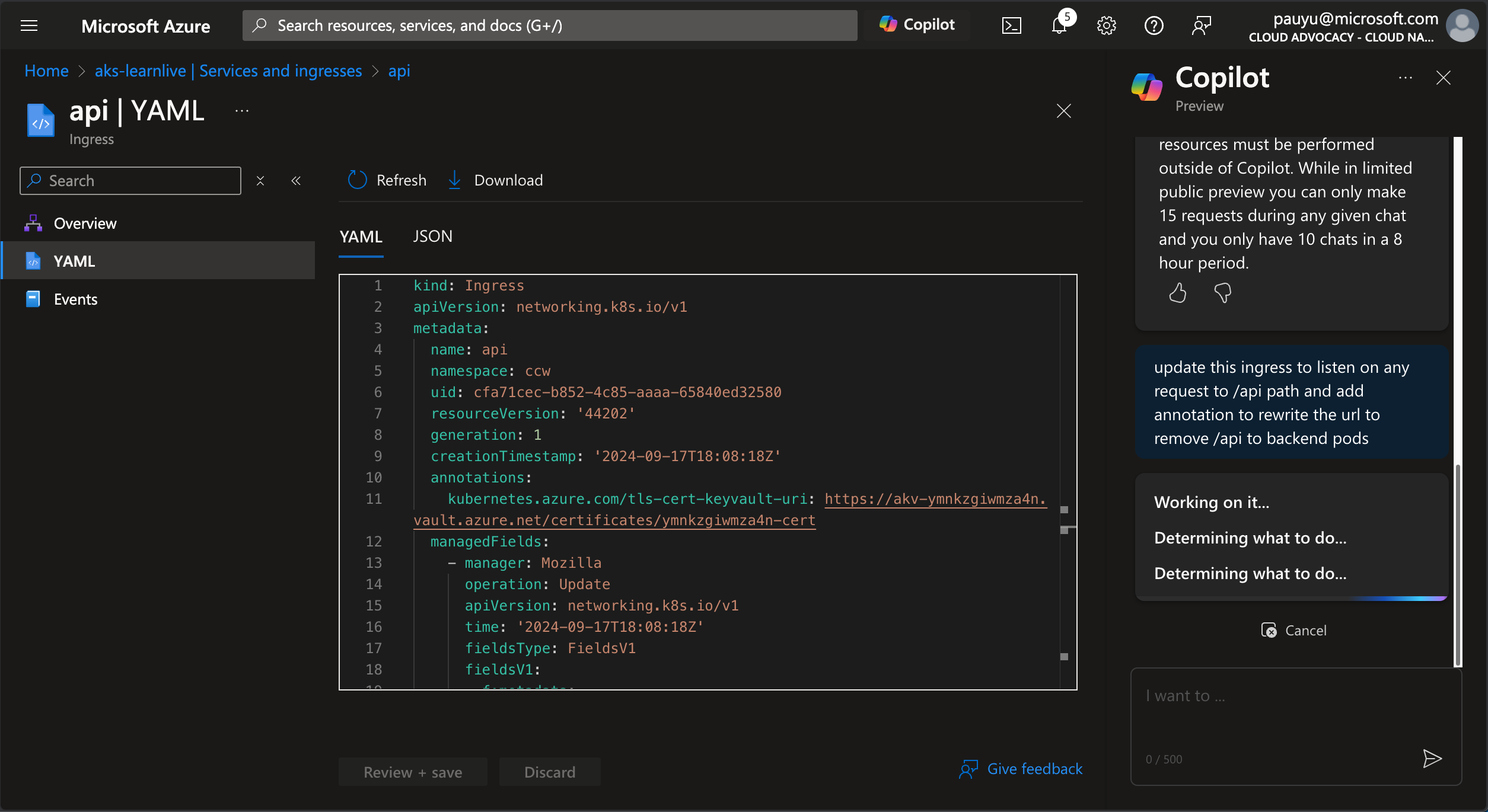Click the creationTimestamp line

606,456
